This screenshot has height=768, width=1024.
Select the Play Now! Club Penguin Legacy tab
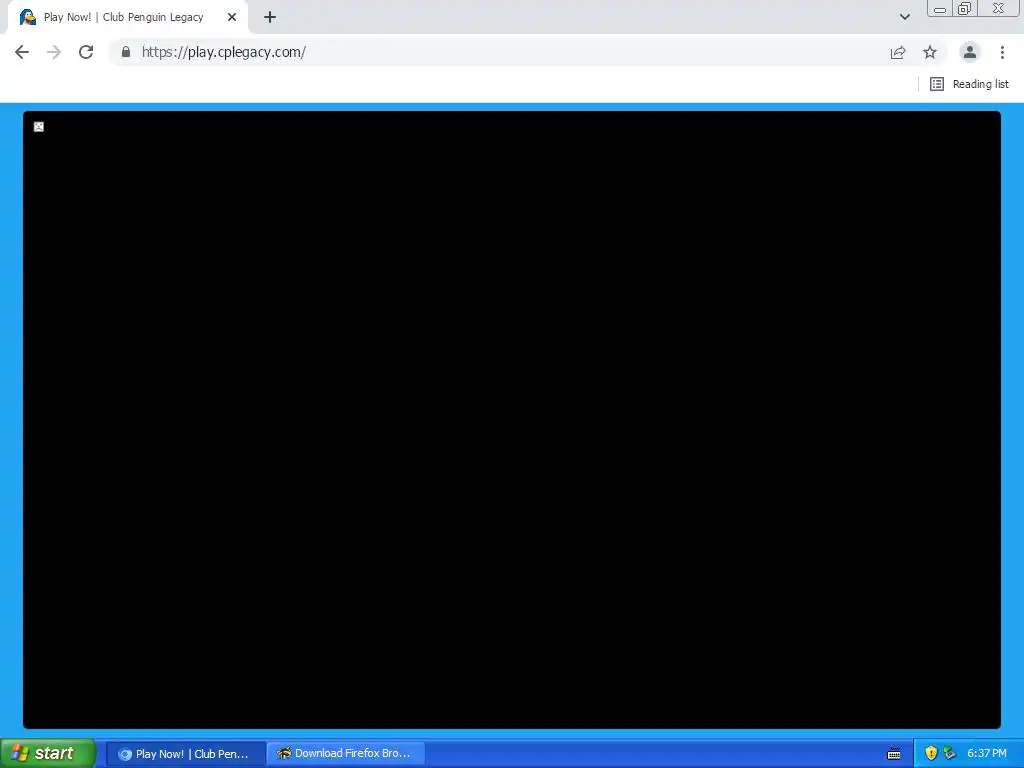pyautogui.click(x=127, y=17)
